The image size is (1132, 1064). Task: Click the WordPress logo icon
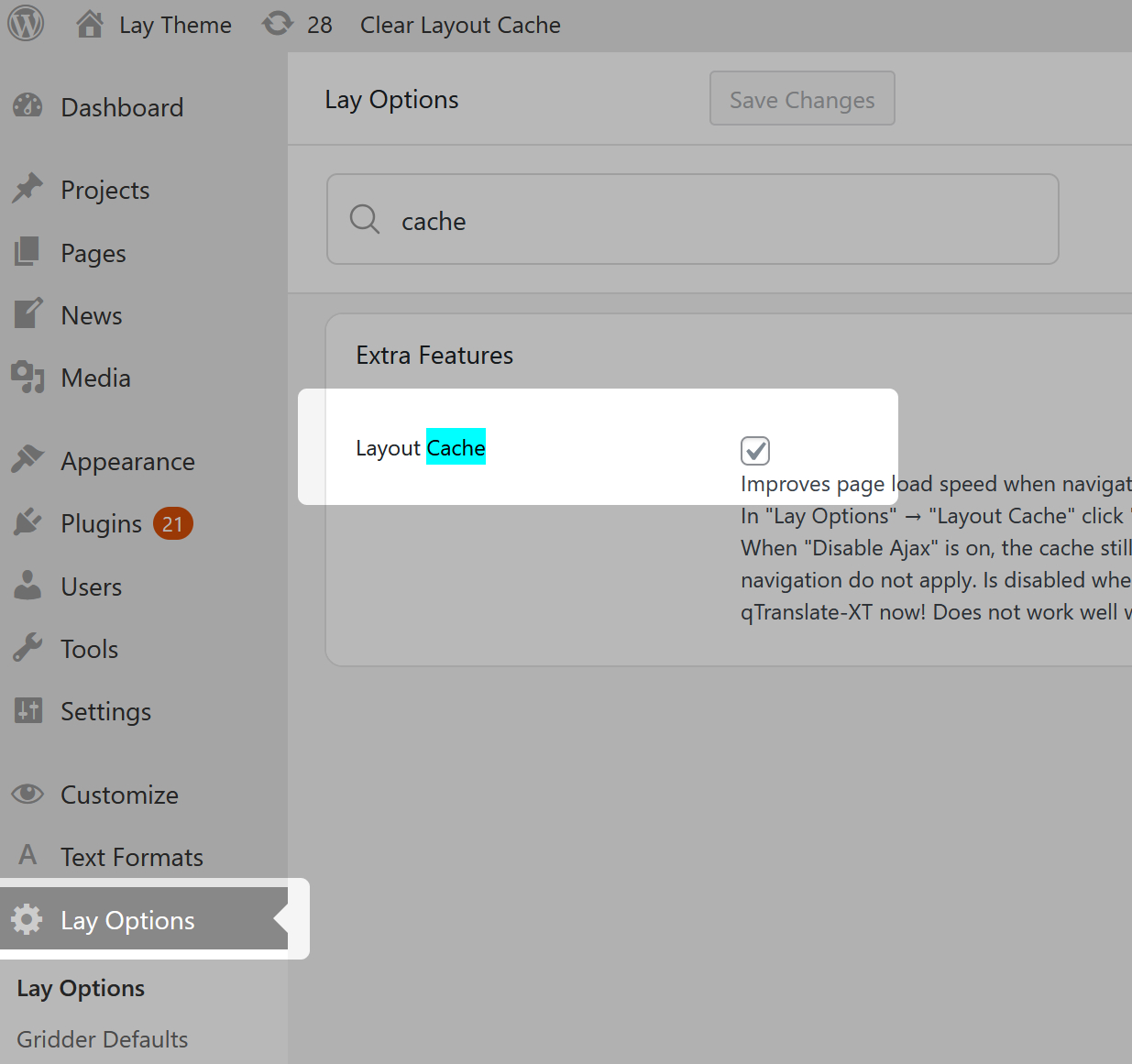(26, 24)
